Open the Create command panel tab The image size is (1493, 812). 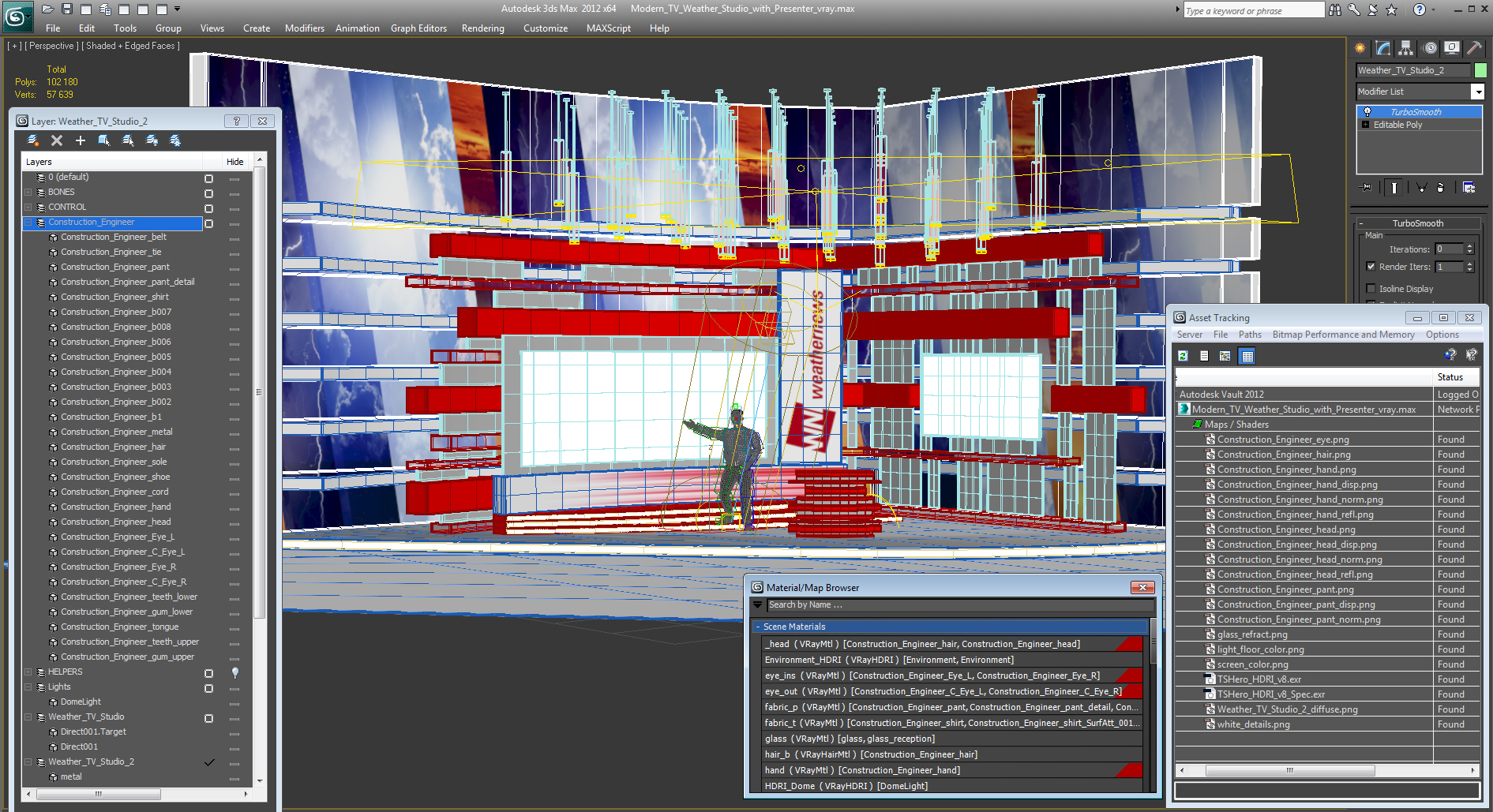pos(1360,48)
